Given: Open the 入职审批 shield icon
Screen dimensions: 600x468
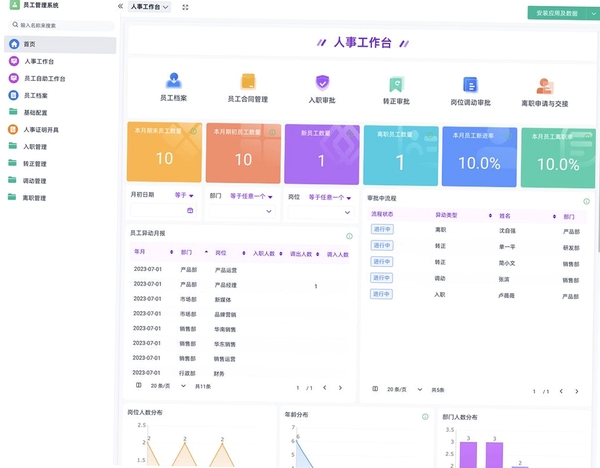Looking at the screenshot, I should 322,83.
